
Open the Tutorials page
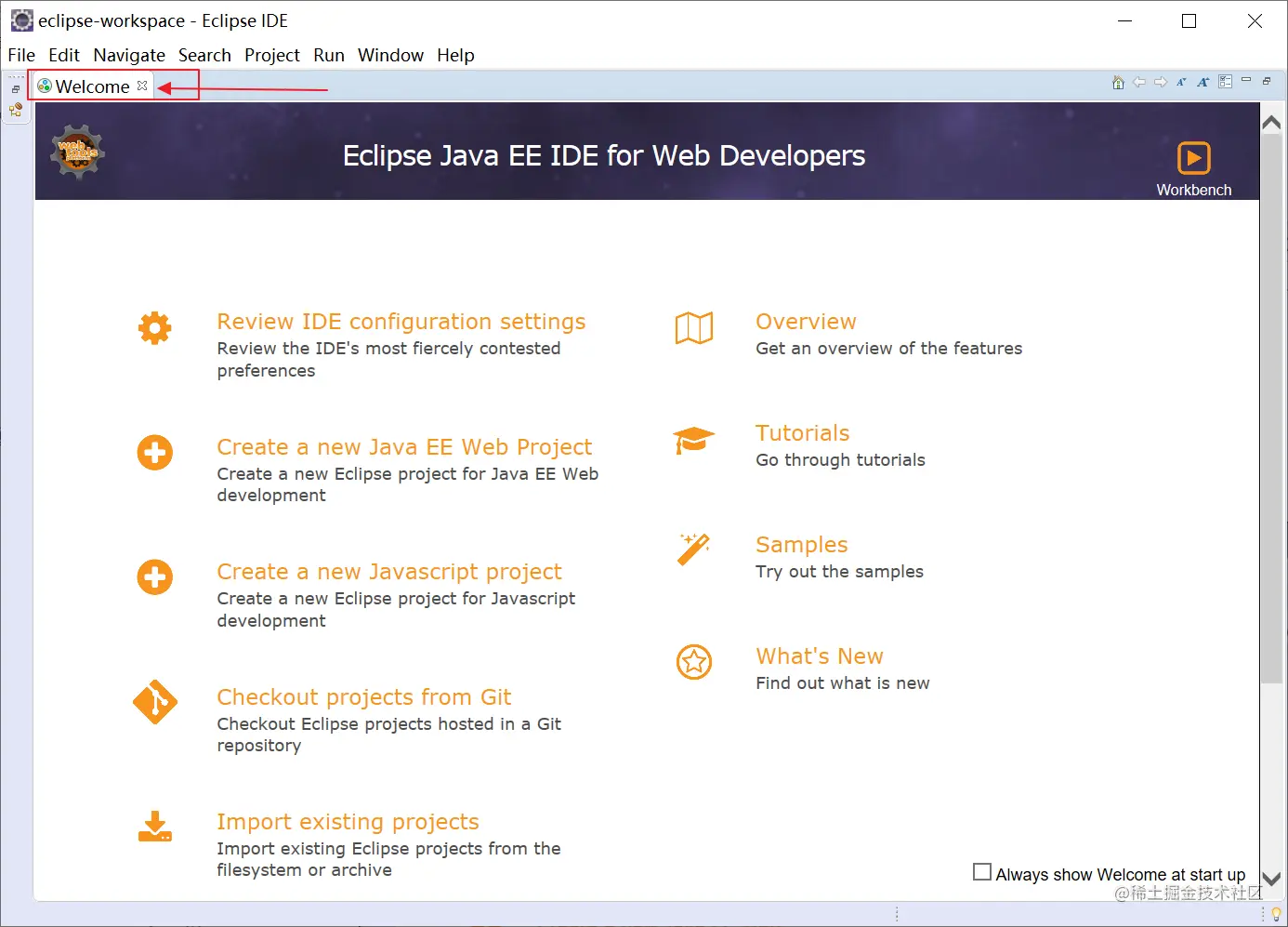[x=802, y=432]
